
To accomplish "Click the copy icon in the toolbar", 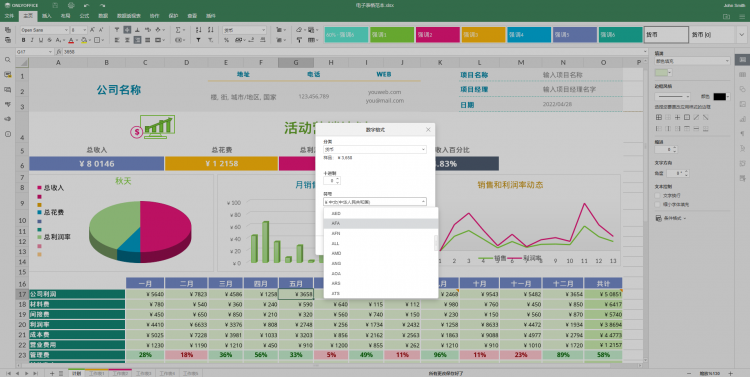I will click(x=8, y=30).
